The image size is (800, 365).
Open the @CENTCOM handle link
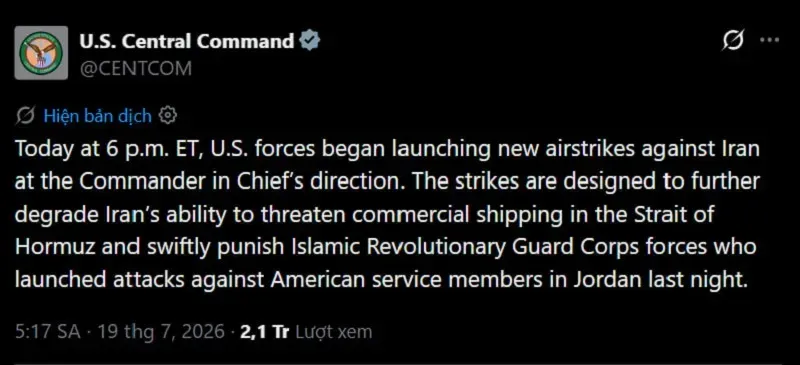[x=136, y=68]
